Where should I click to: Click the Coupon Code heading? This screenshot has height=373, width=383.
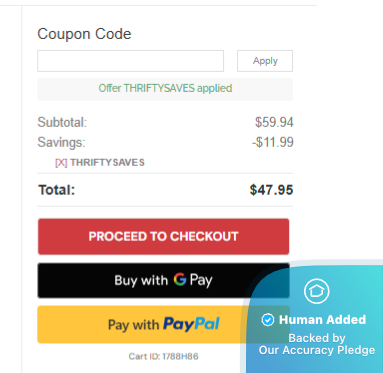pos(84,34)
